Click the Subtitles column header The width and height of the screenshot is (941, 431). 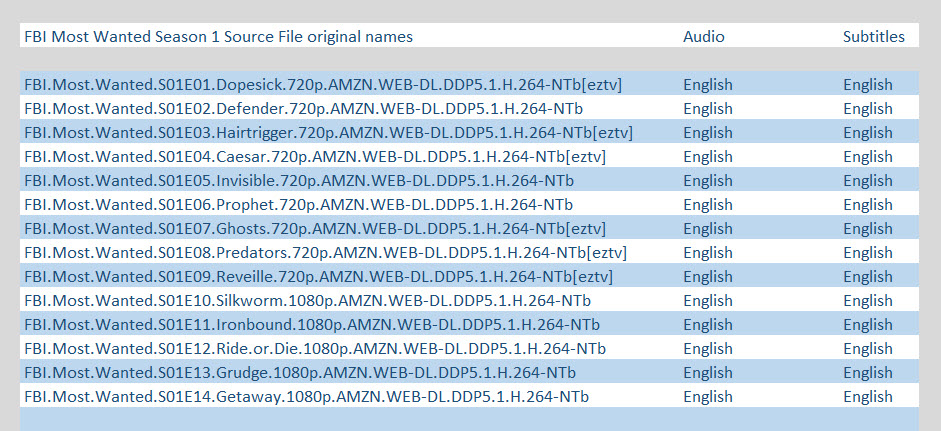[874, 37]
